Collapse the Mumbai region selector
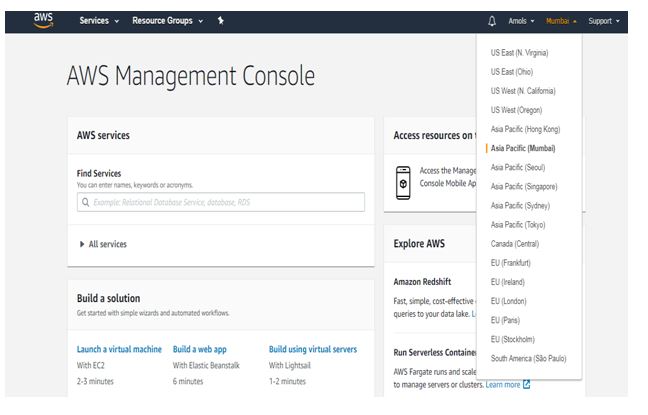Image resolution: width=648 pixels, height=415 pixels. [561, 21]
